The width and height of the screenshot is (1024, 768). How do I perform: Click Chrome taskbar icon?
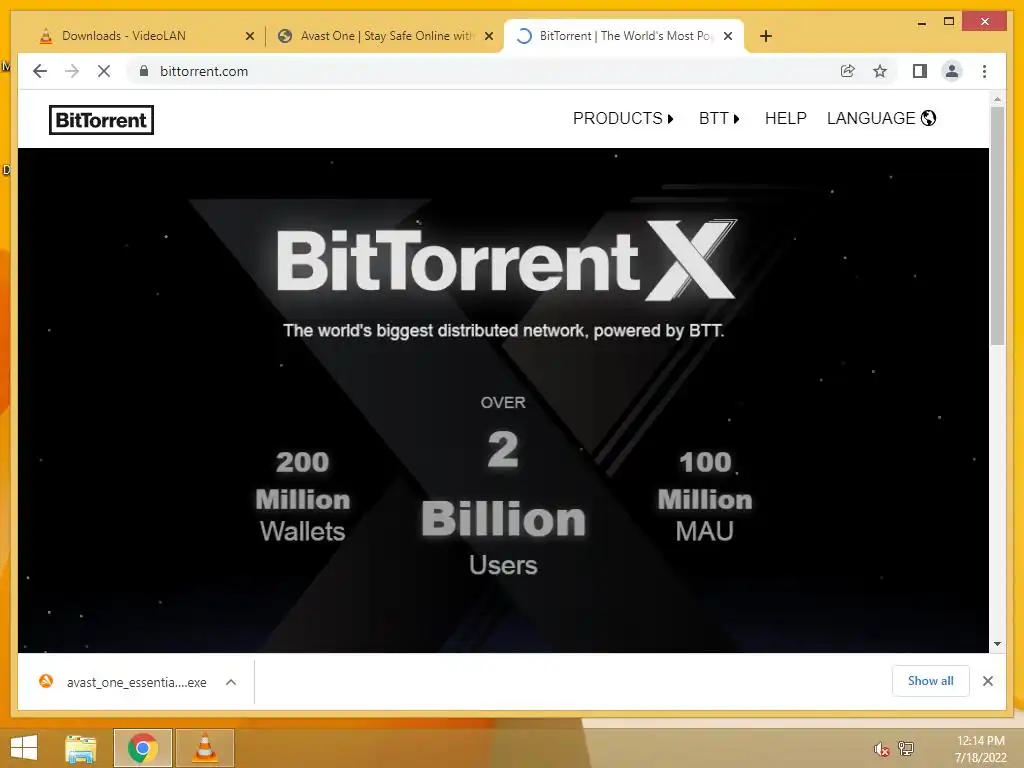[x=143, y=748]
